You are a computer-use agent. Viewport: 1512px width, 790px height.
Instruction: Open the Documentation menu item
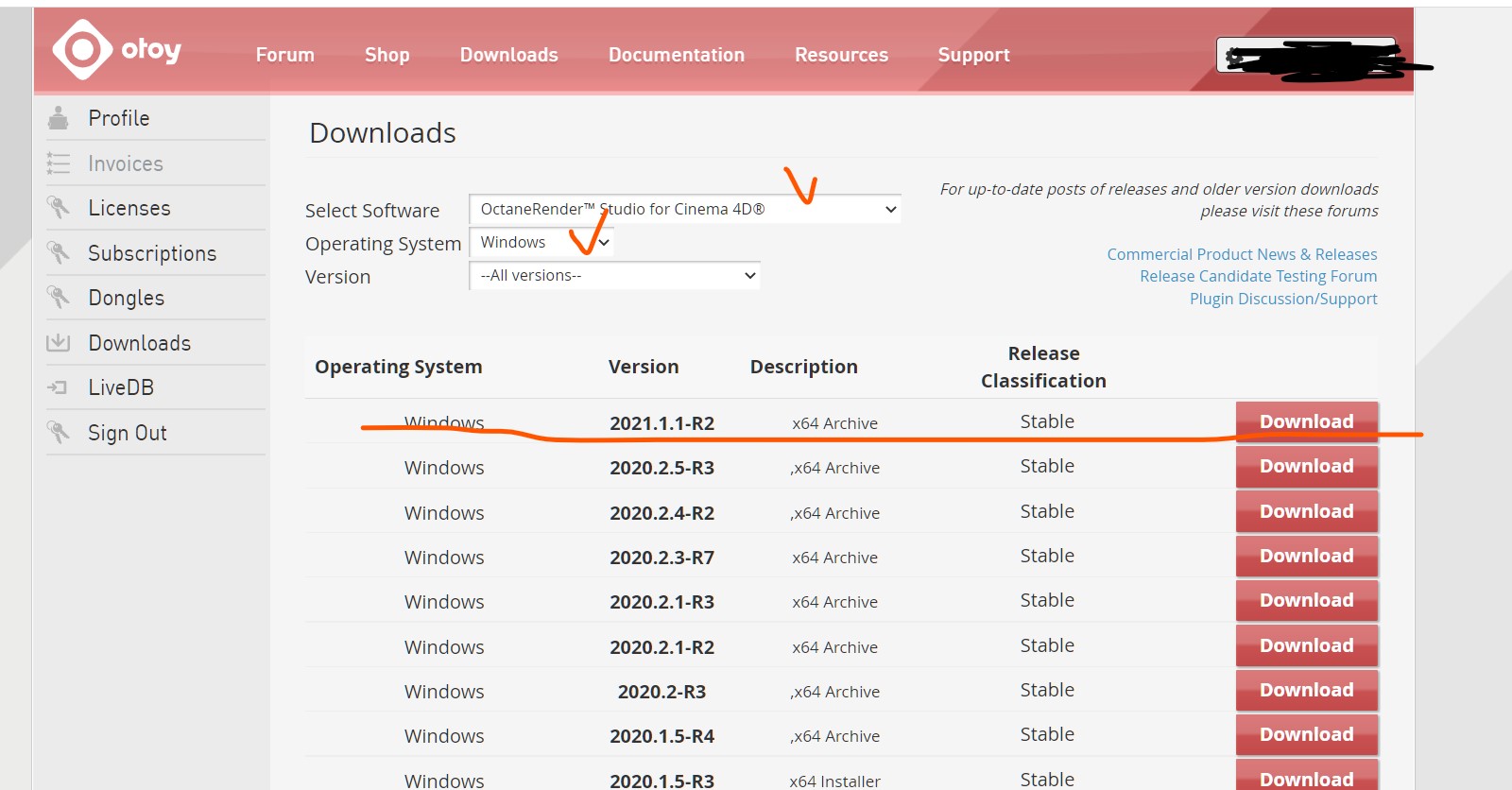[x=677, y=55]
